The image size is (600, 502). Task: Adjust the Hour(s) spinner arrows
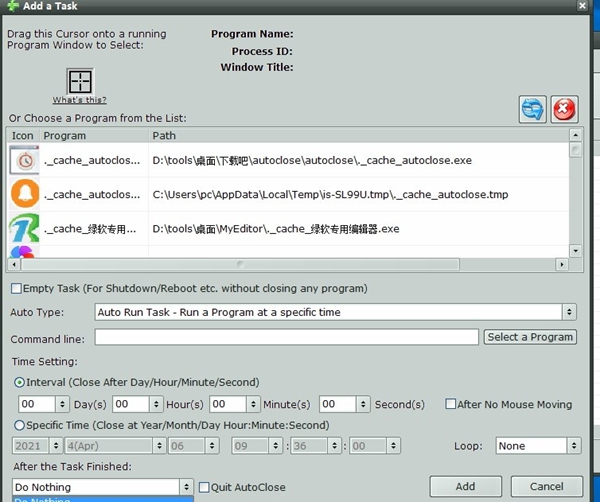(x=156, y=404)
